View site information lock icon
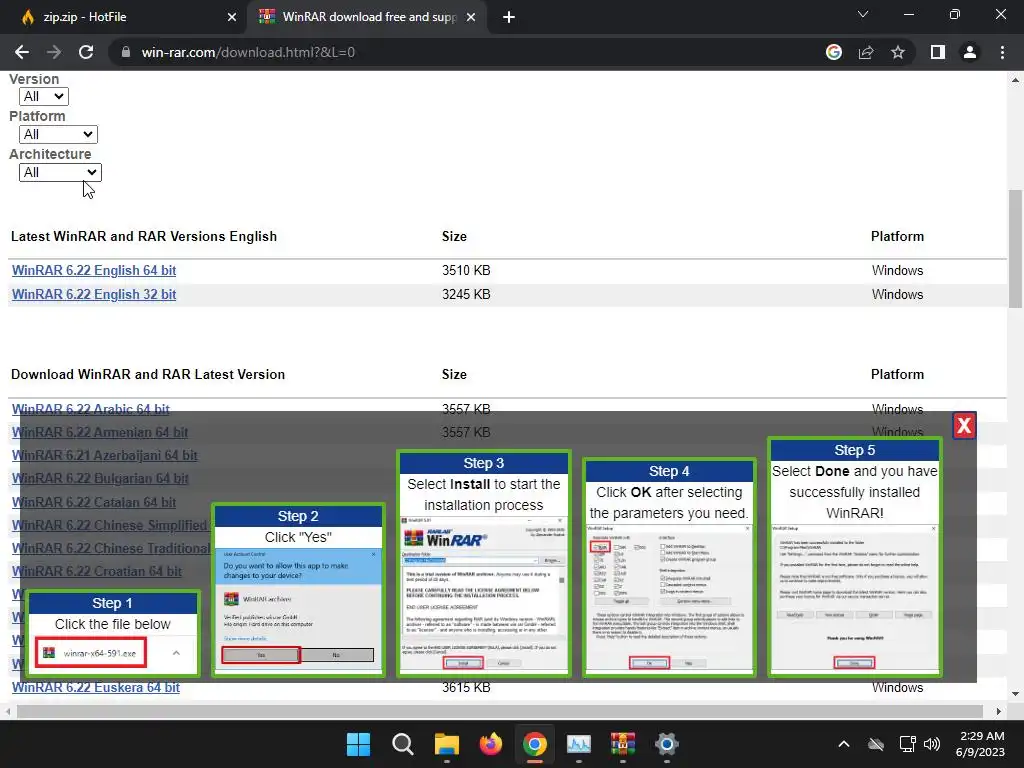1024x768 pixels. [x=126, y=52]
